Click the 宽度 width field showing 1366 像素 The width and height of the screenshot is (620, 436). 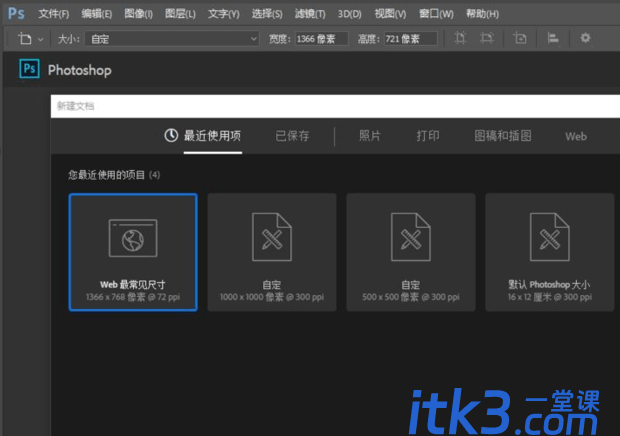click(321, 39)
